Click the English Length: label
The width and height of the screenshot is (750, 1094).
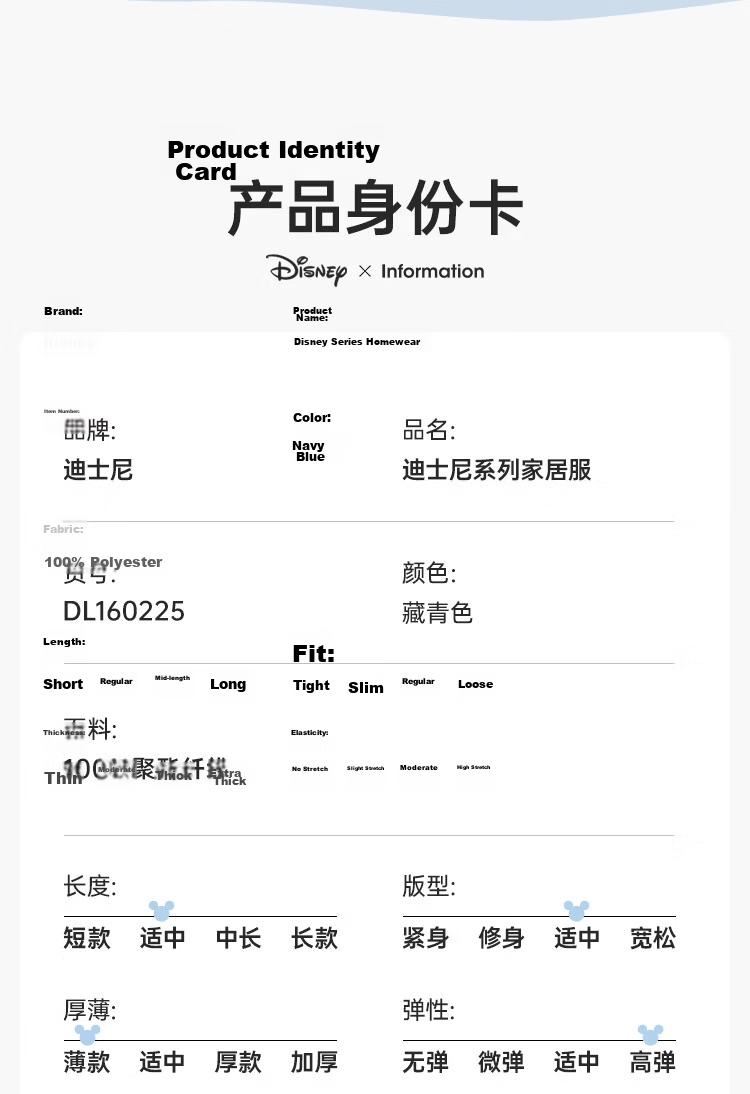tap(64, 642)
